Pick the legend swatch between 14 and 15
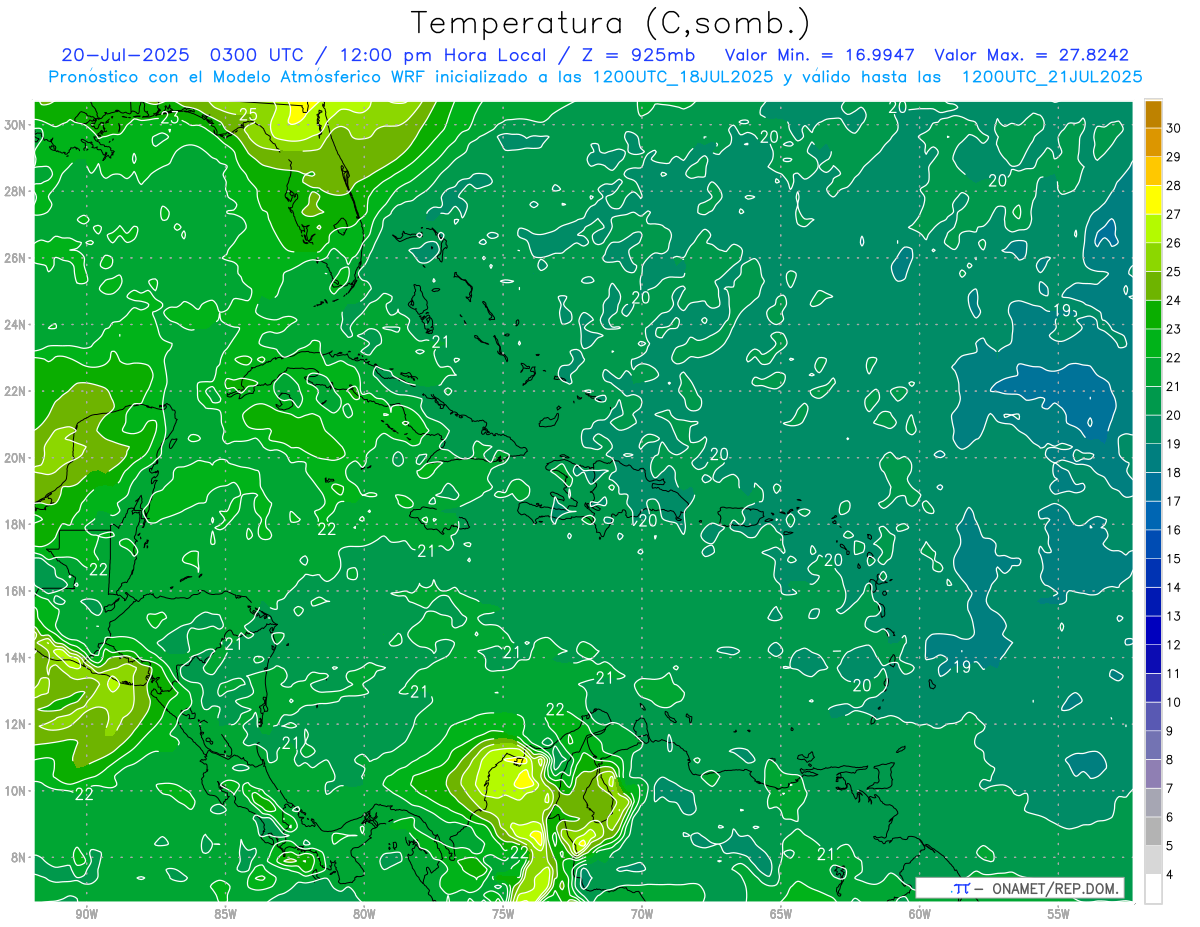This screenshot has height=927, width=1200. pos(1153,573)
